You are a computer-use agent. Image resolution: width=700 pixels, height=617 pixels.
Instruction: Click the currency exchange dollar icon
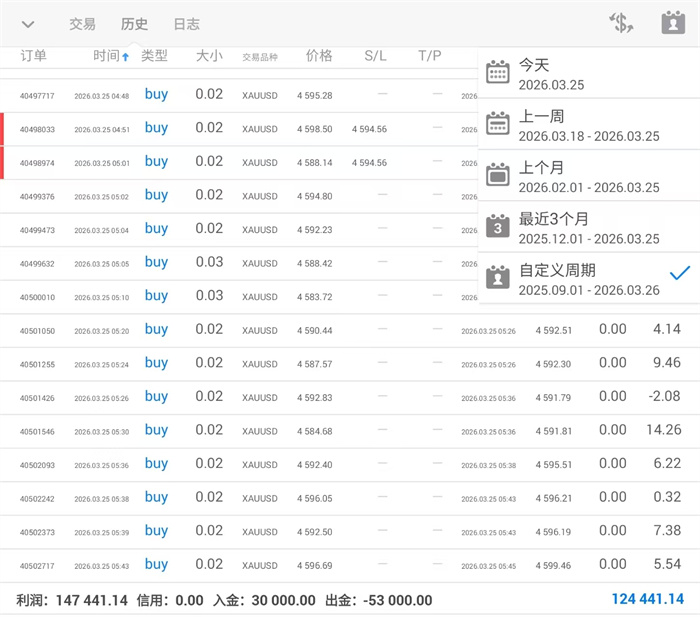click(621, 23)
